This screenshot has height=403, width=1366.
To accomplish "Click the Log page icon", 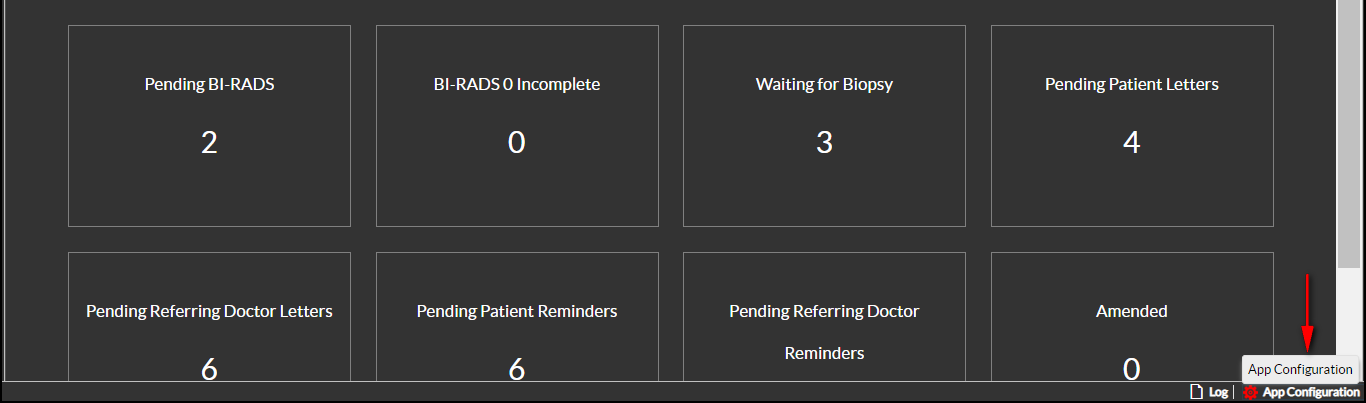I will [1195, 392].
